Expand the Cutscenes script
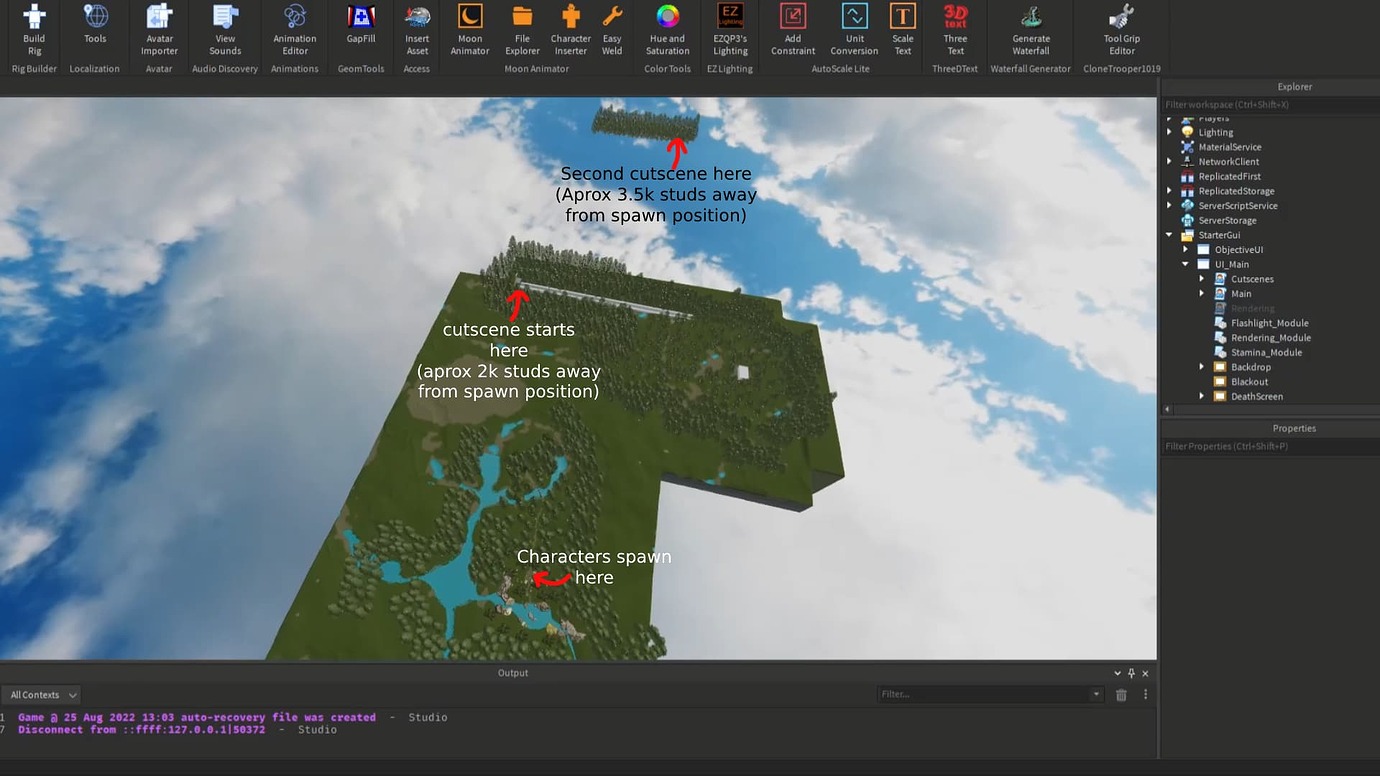1380x776 pixels. pos(1202,279)
